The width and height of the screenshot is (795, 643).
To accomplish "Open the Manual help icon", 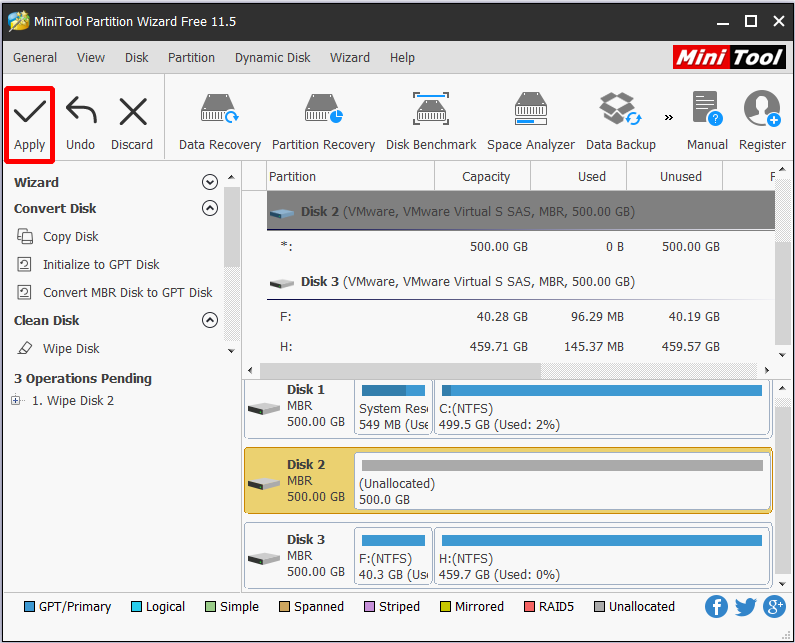I will click(x=707, y=122).
